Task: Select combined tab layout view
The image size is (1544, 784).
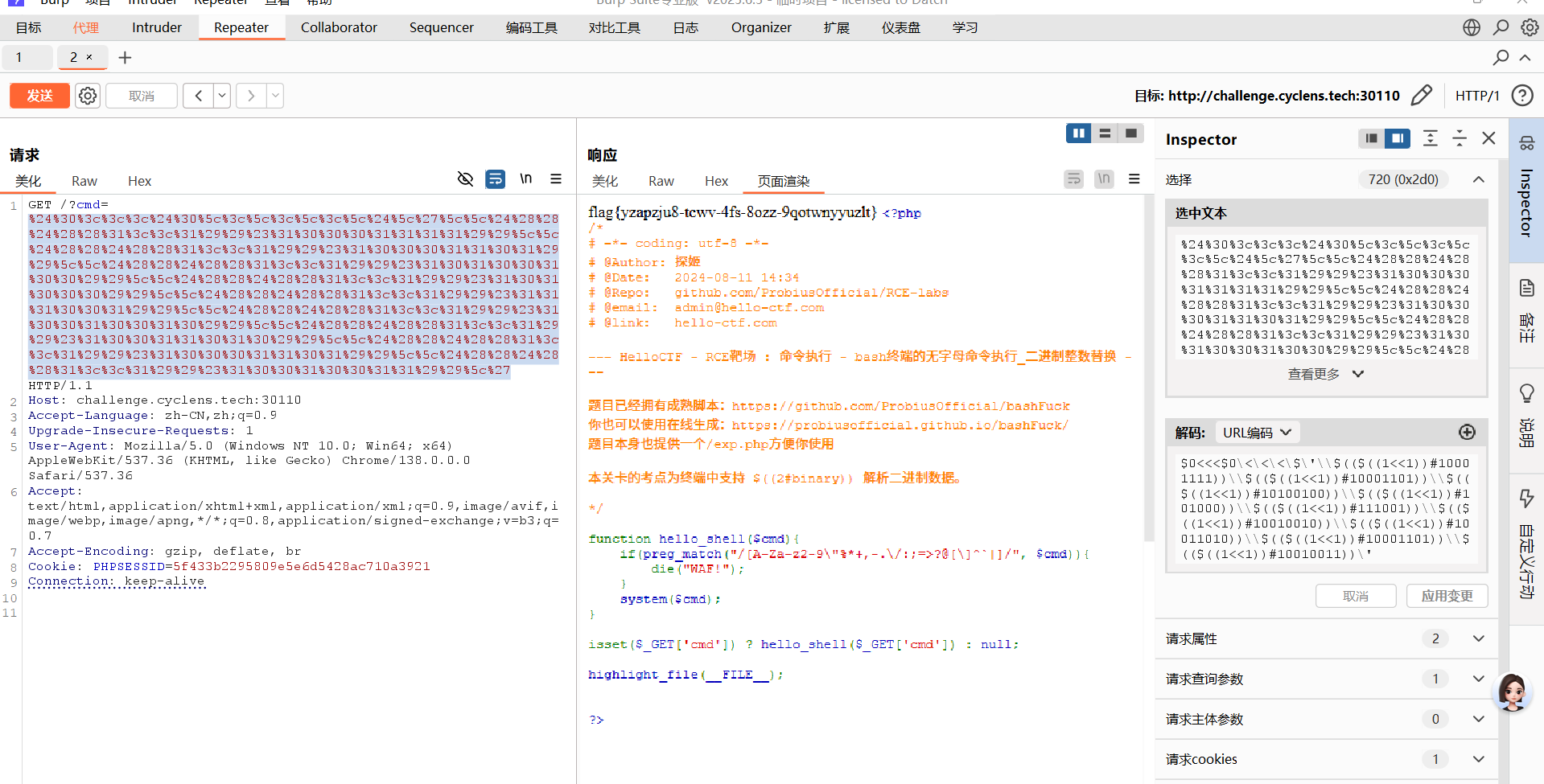Action: 1130,133
